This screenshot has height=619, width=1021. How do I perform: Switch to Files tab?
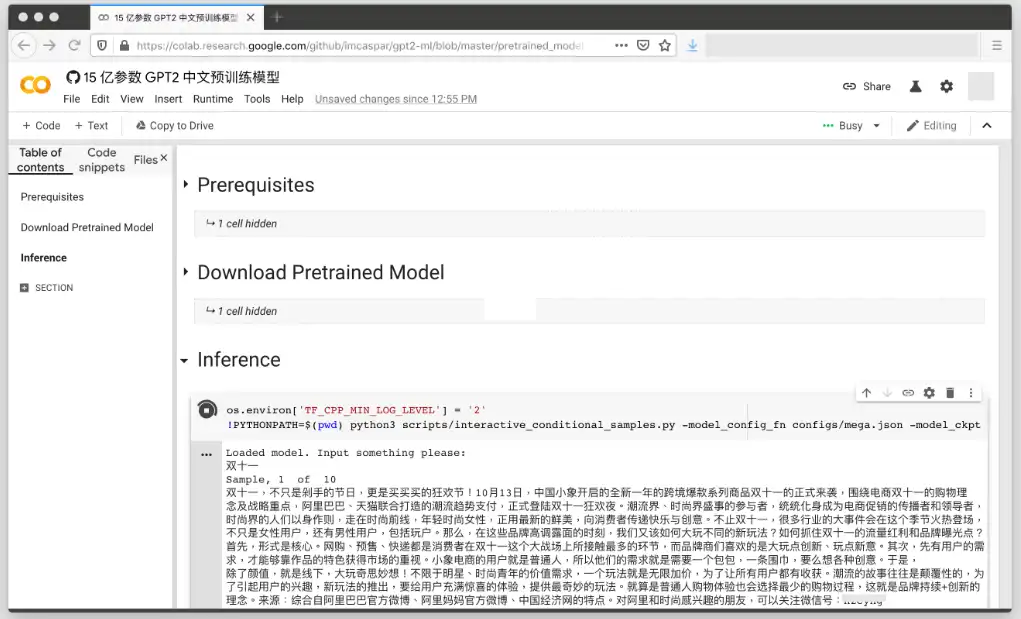(145, 159)
